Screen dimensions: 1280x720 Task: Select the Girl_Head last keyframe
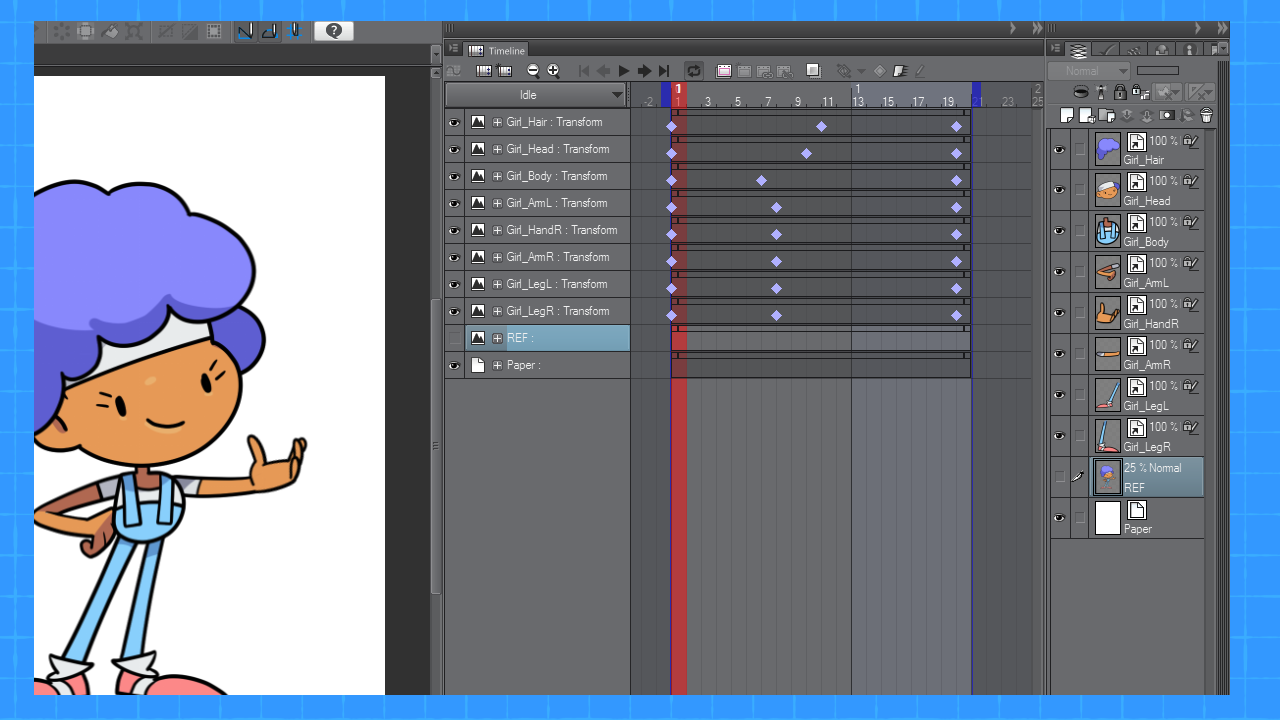point(956,154)
